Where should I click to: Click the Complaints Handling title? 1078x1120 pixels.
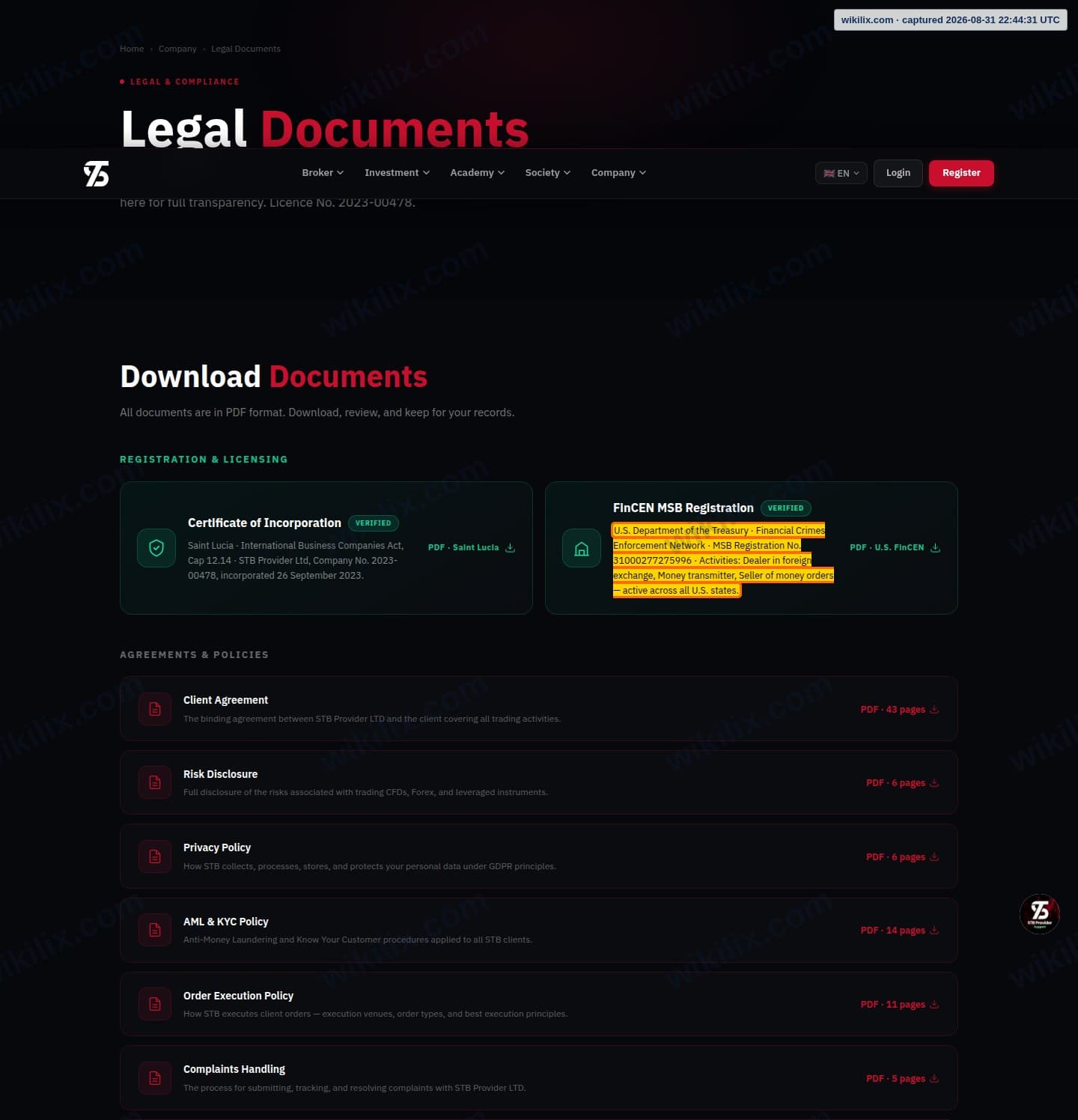234,1069
